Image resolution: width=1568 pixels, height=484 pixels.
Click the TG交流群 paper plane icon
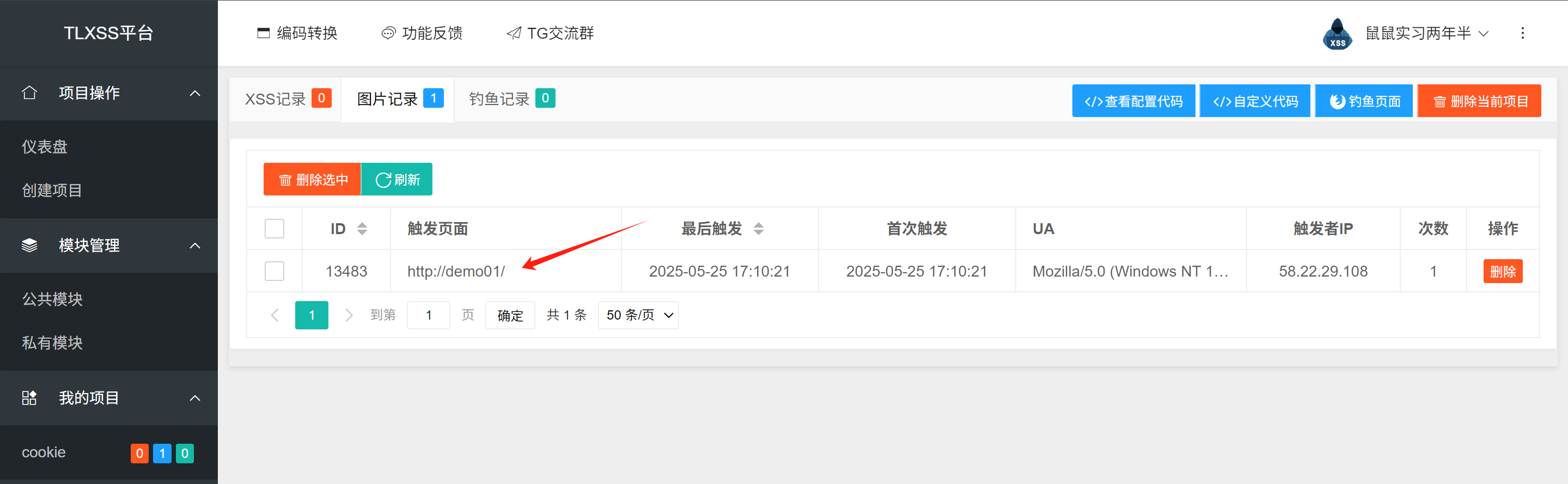point(514,34)
